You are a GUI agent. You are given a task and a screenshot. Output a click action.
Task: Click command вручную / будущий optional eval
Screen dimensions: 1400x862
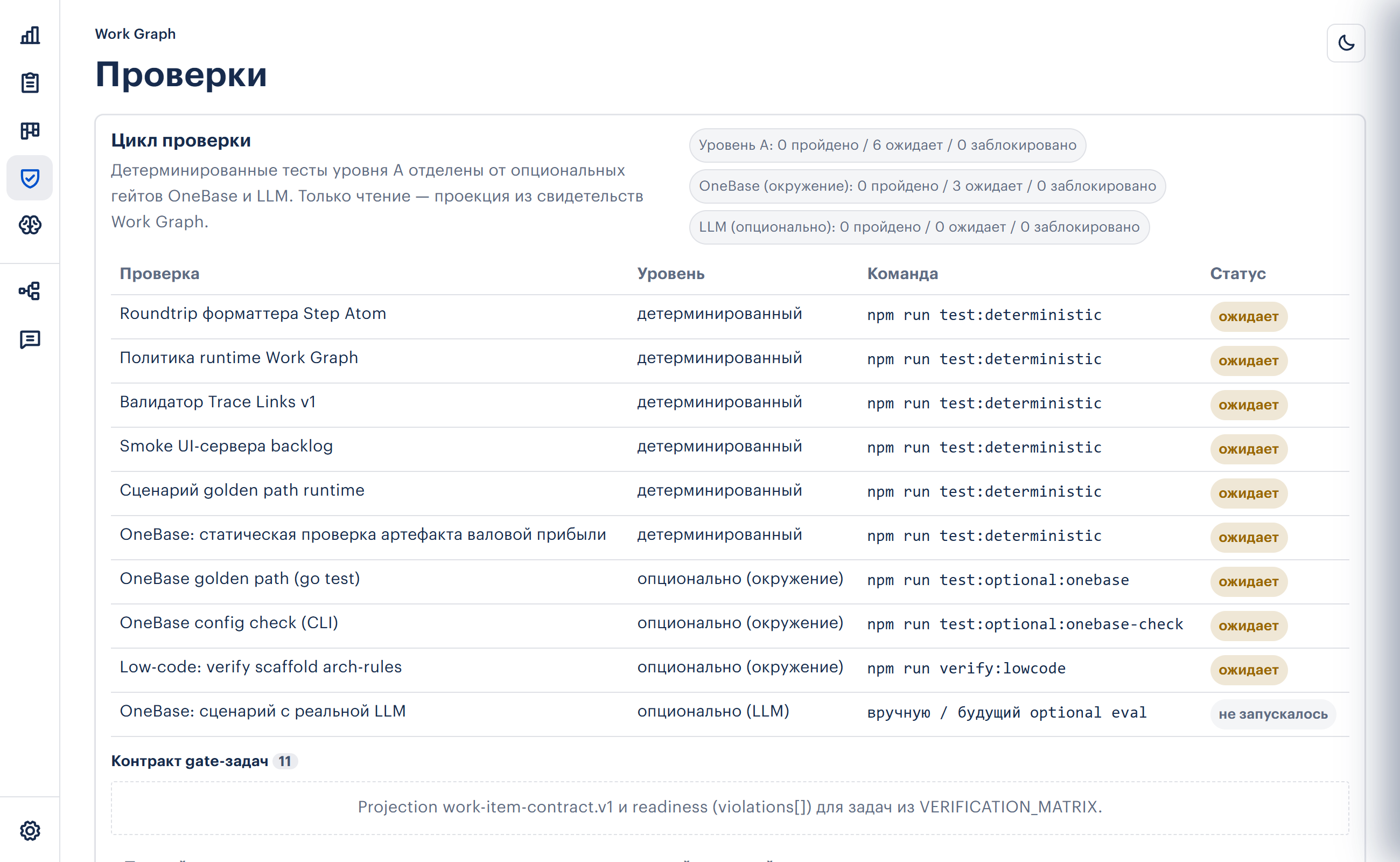click(x=1007, y=713)
